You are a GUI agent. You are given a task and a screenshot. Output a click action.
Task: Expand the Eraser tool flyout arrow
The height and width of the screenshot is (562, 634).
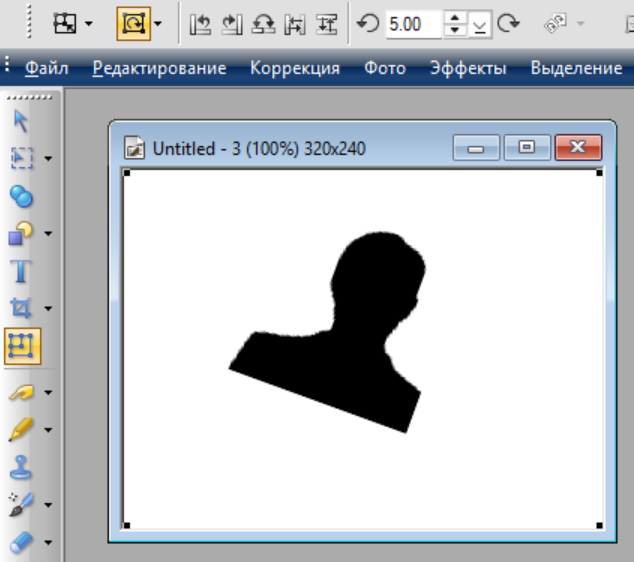(x=48, y=542)
